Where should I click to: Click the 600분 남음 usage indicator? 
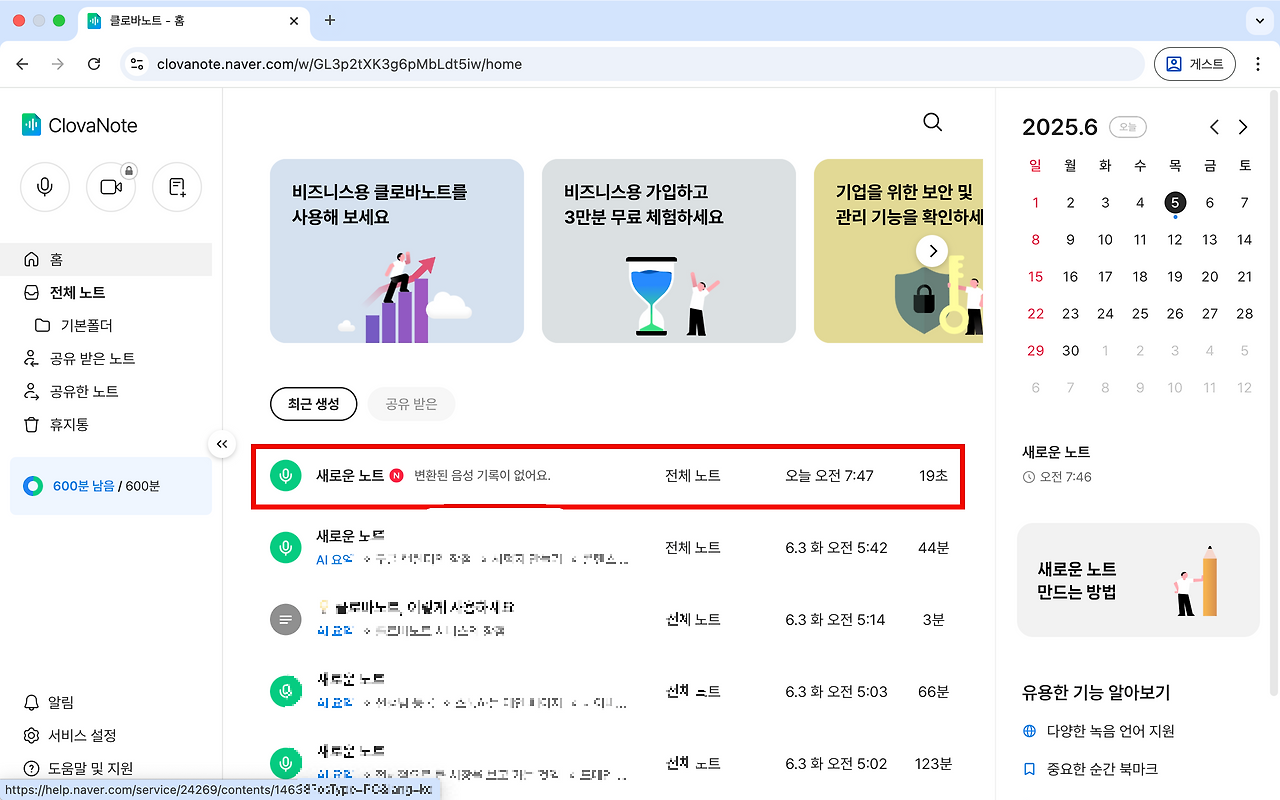[111, 486]
